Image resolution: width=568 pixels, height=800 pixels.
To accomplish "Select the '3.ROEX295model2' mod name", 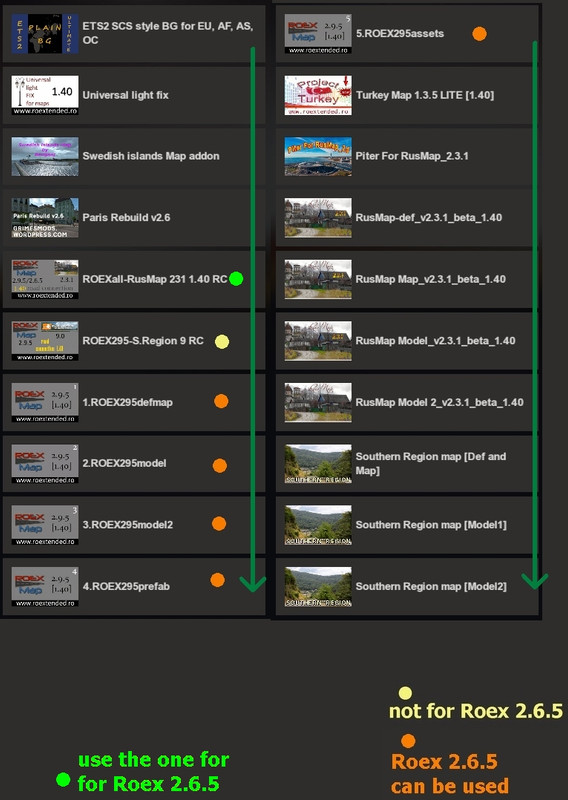I will click(x=128, y=524).
